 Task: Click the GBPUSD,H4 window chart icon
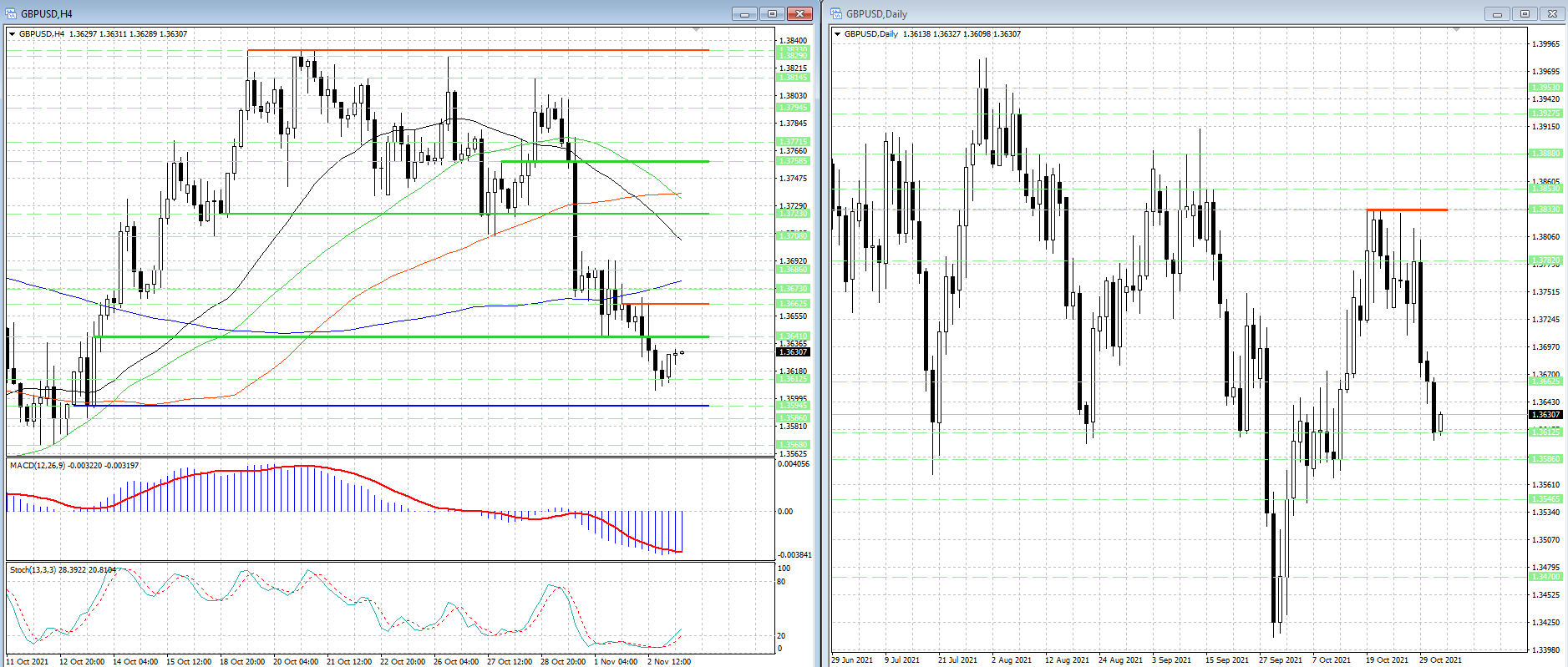point(11,13)
